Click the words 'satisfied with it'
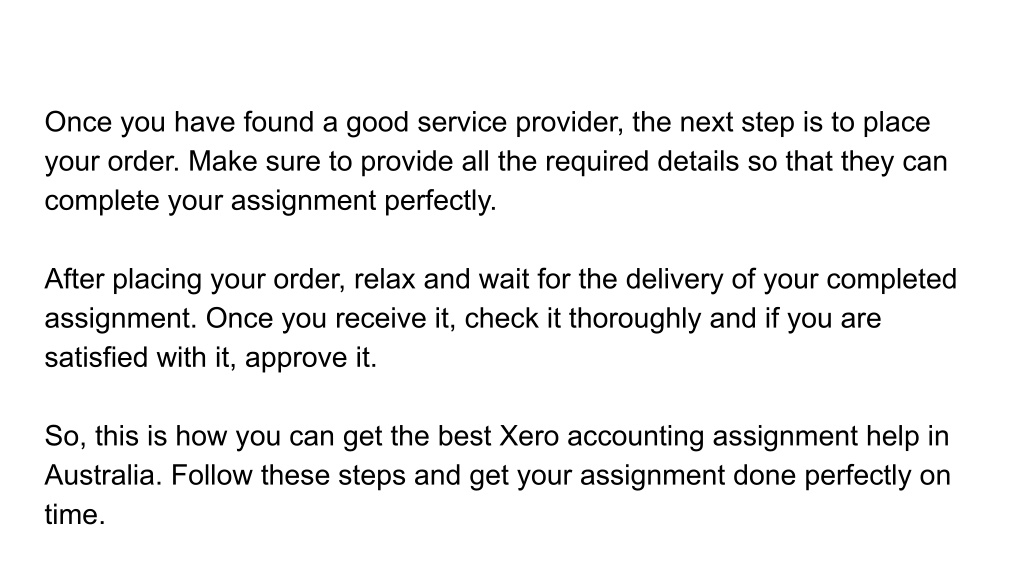The image size is (1024, 576). click(140, 358)
